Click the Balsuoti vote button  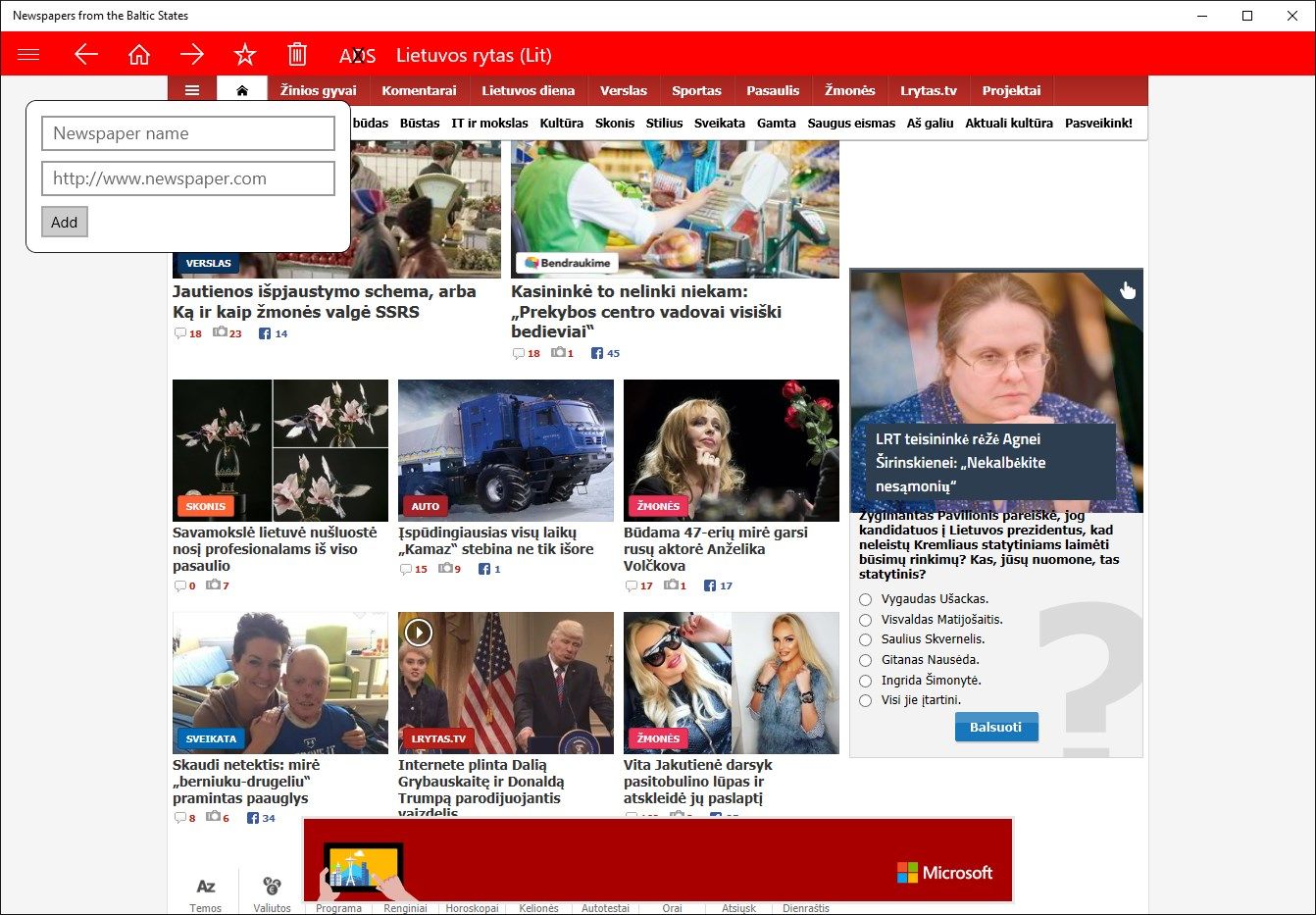[995, 727]
